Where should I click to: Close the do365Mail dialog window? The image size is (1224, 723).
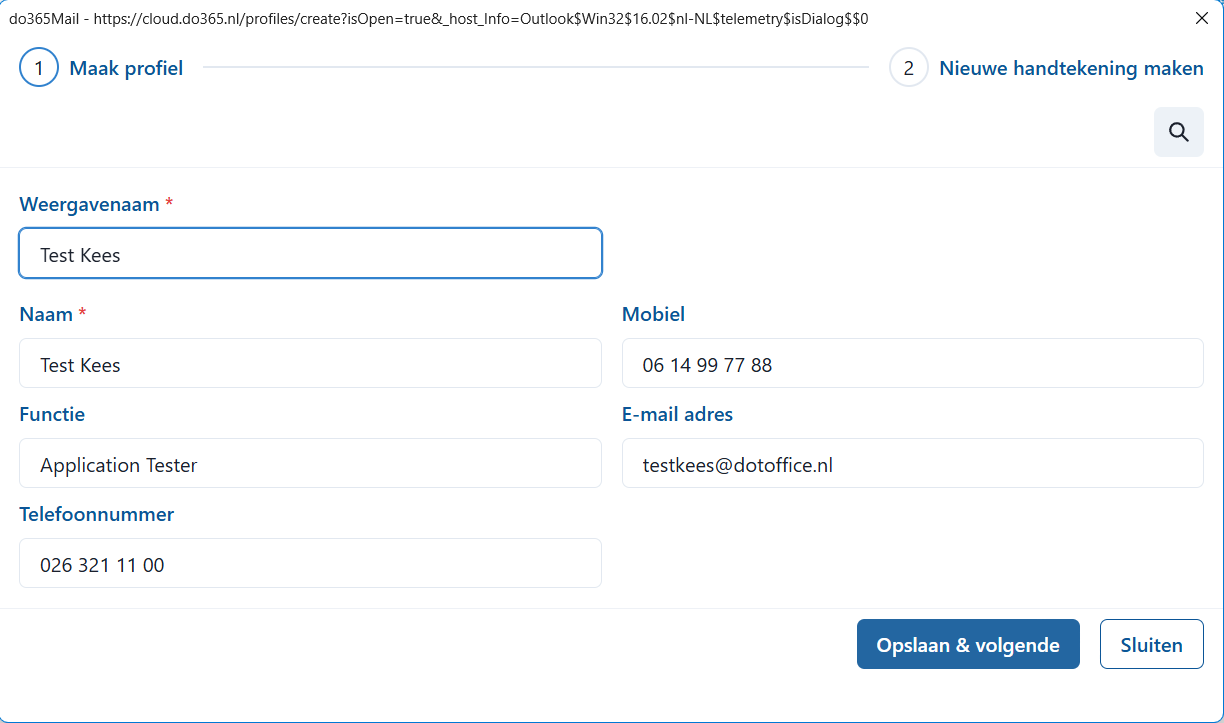1201,18
